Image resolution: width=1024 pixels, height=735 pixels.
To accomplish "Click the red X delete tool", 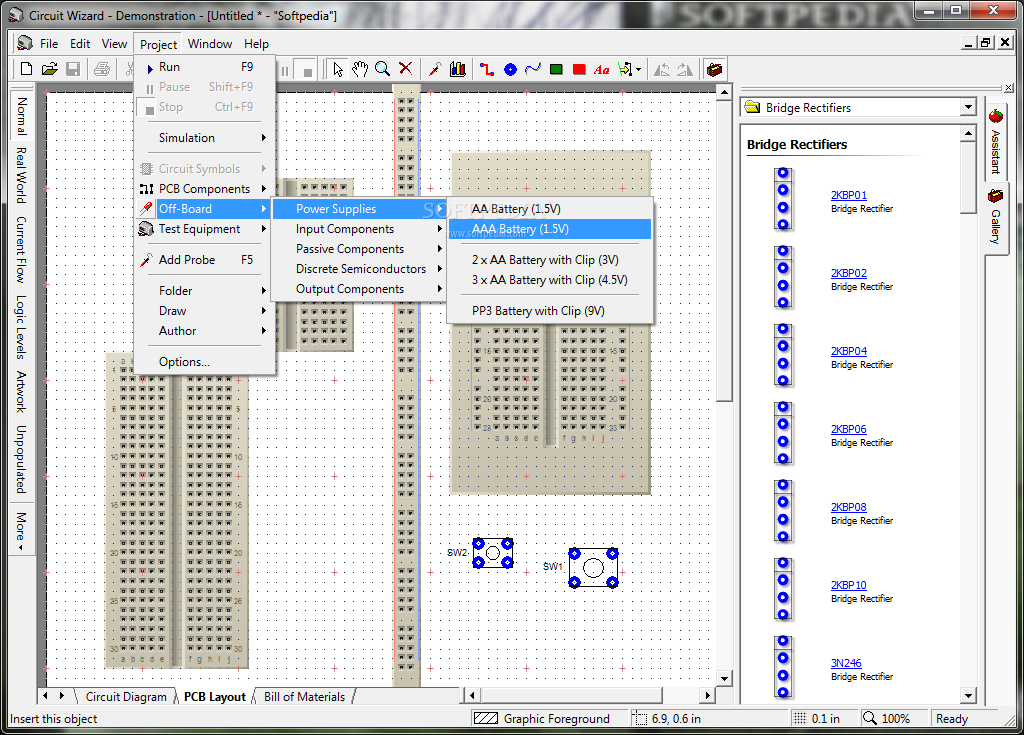I will point(406,69).
